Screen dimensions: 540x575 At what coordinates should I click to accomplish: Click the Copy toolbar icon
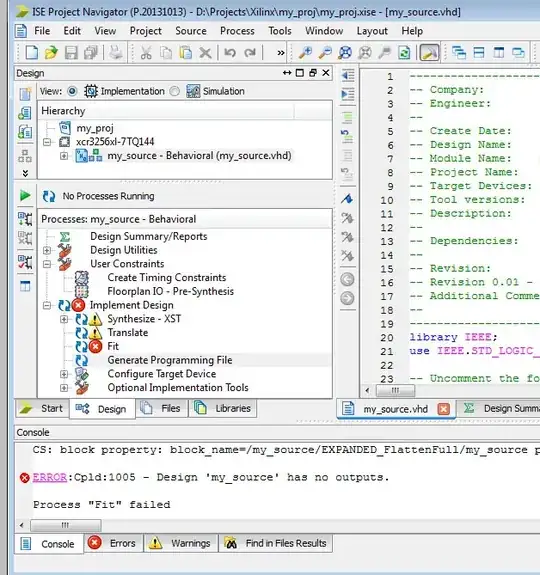point(166,53)
